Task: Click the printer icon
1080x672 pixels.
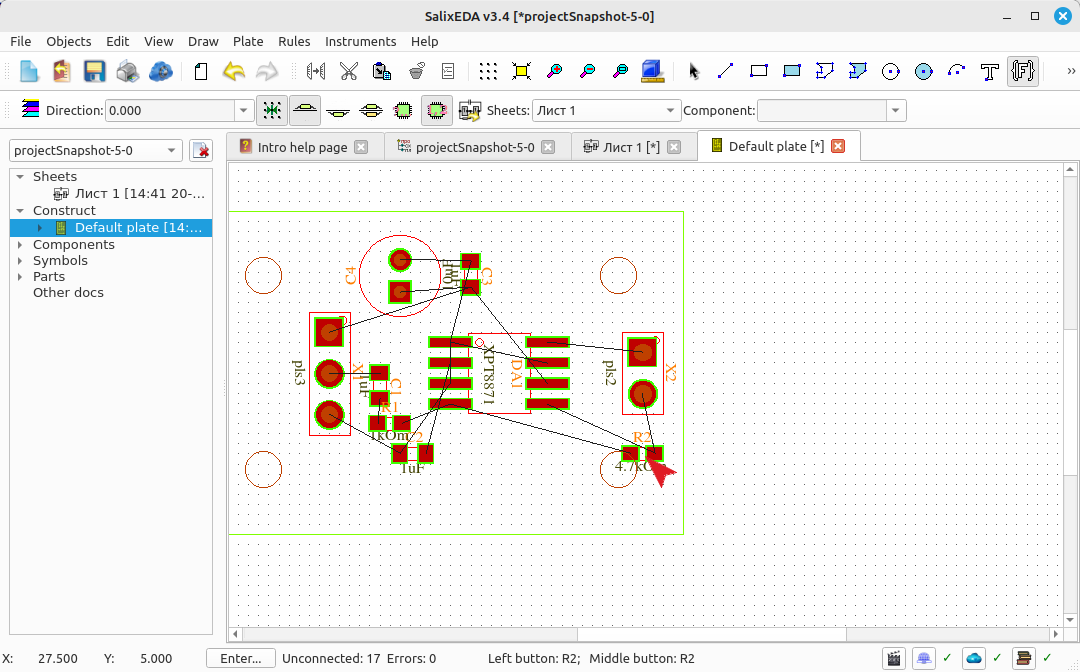Action: [x=127, y=71]
